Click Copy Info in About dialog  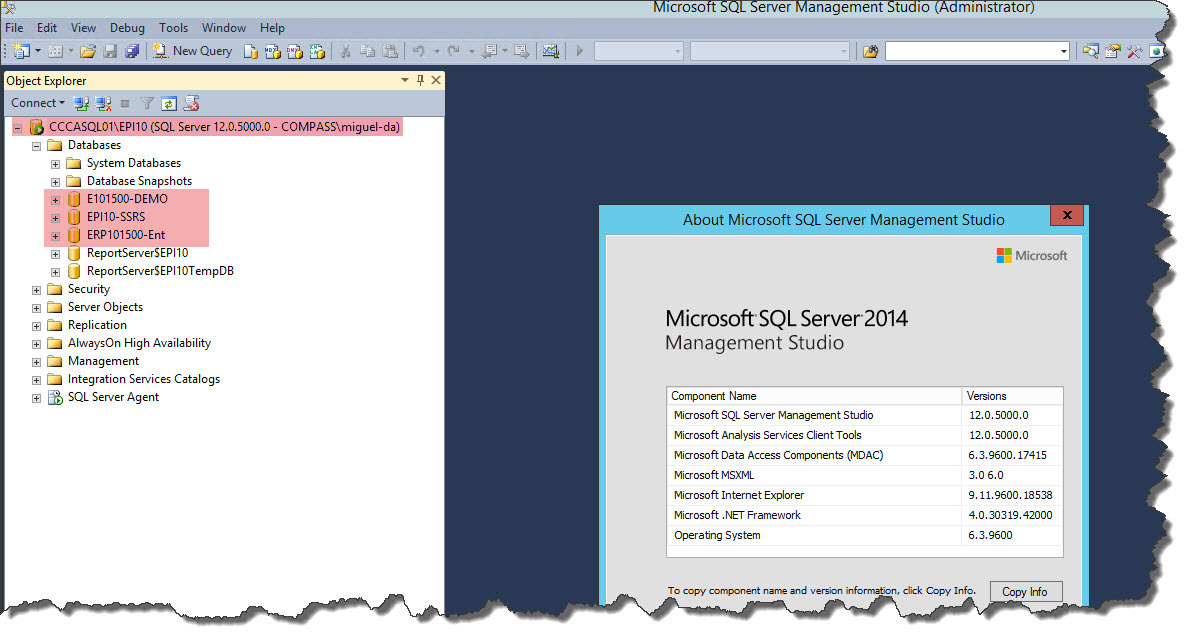(x=1026, y=592)
